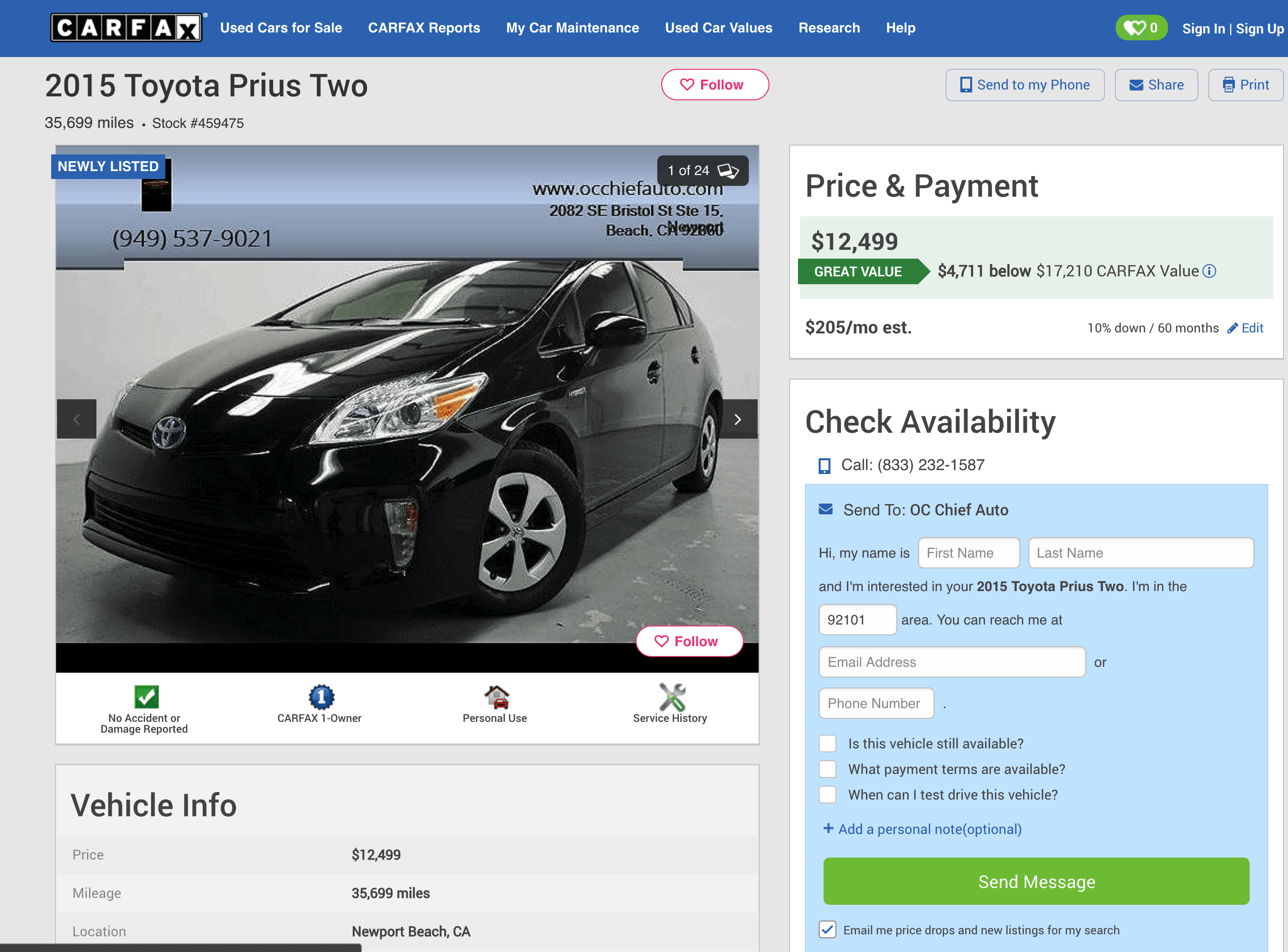Click the ZIP code field showing 92101
1288x952 pixels.
[858, 620]
